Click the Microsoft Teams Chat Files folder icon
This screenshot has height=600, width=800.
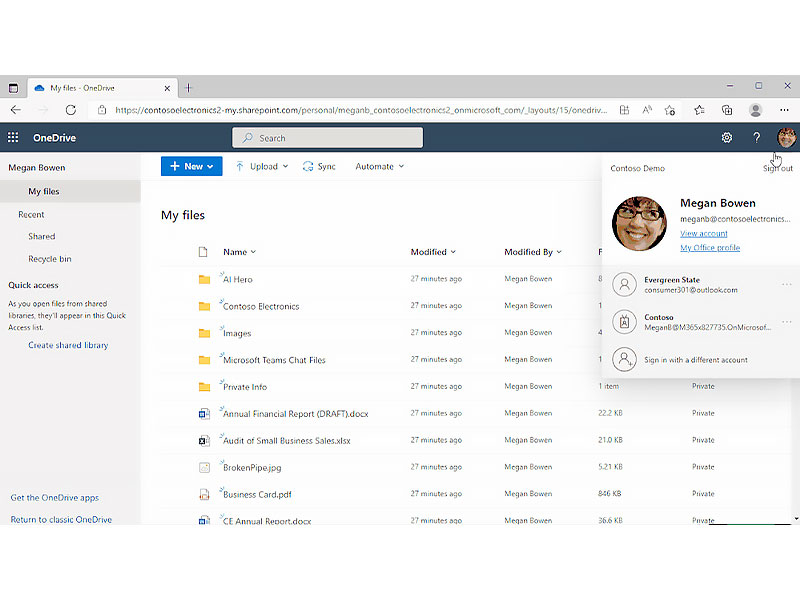pyautogui.click(x=204, y=360)
